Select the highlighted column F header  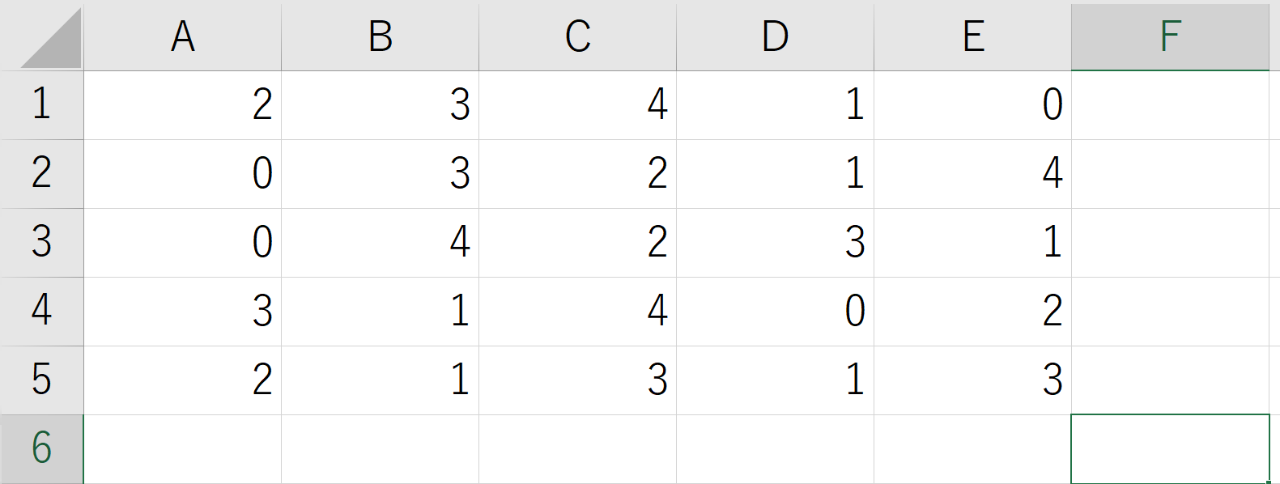[1170, 36]
